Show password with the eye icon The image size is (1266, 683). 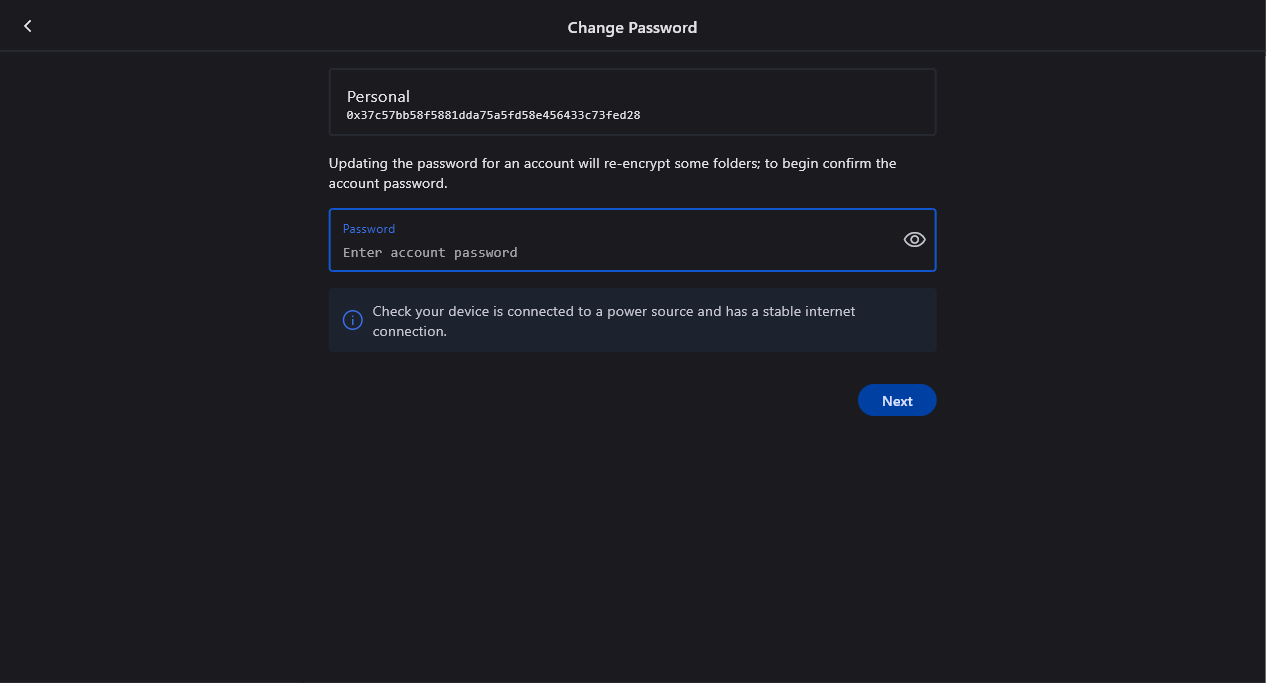pyautogui.click(x=914, y=239)
